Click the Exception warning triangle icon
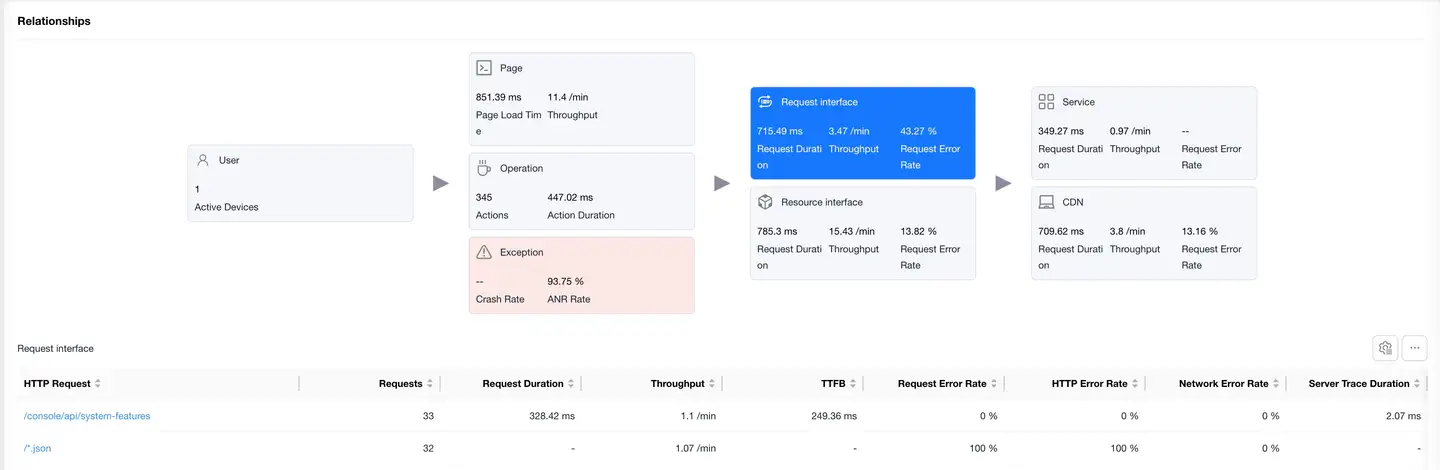 click(484, 252)
